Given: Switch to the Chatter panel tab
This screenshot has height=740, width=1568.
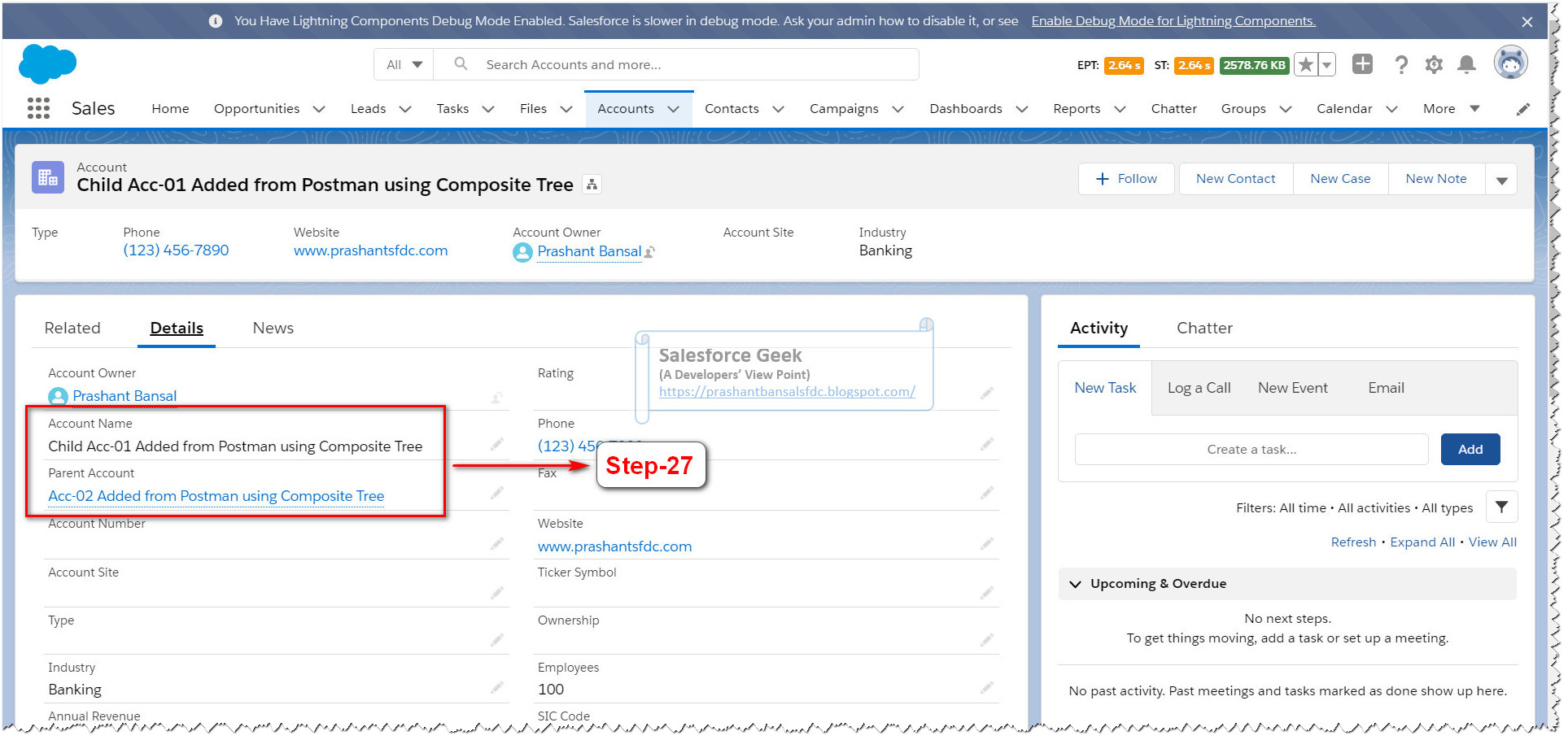Looking at the screenshot, I should 1204,328.
